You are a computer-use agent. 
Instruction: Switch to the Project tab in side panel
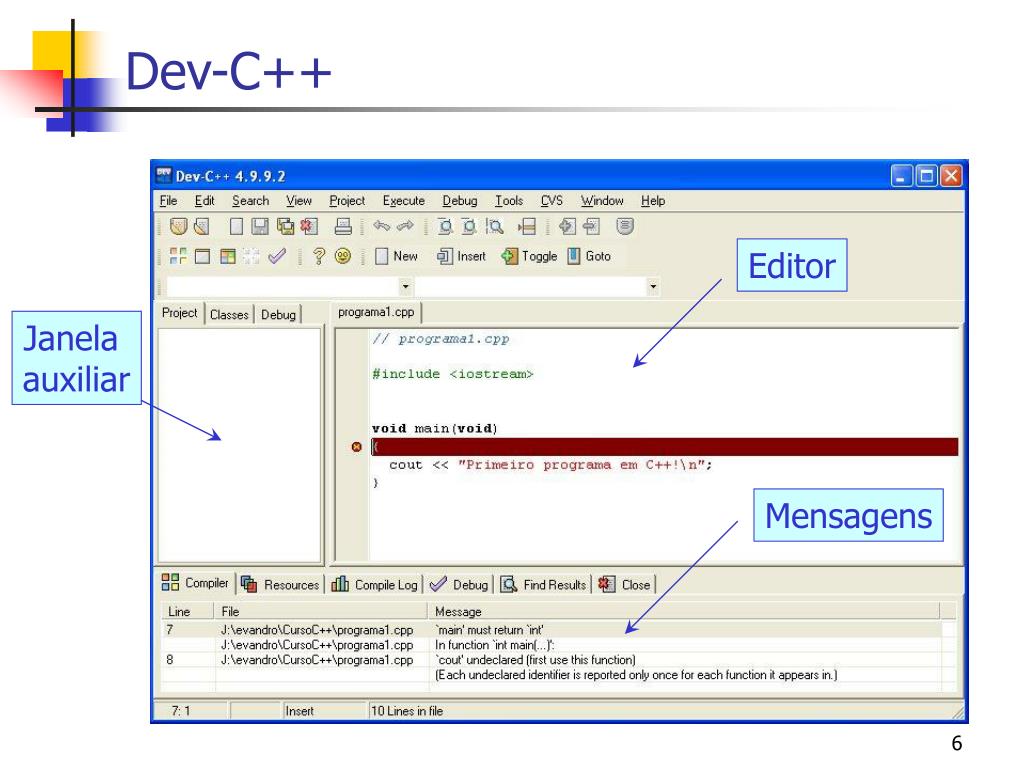[180, 313]
